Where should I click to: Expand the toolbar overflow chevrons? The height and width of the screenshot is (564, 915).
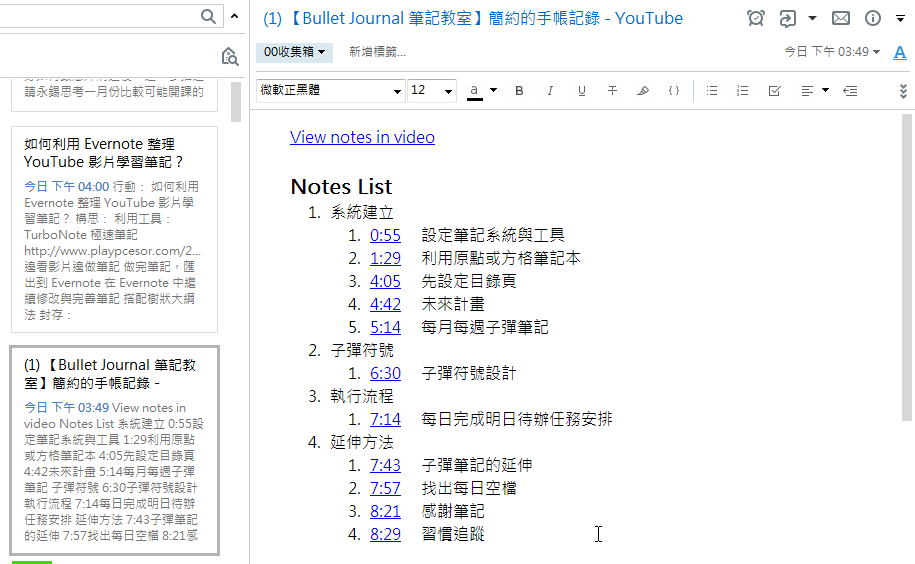tap(903, 91)
